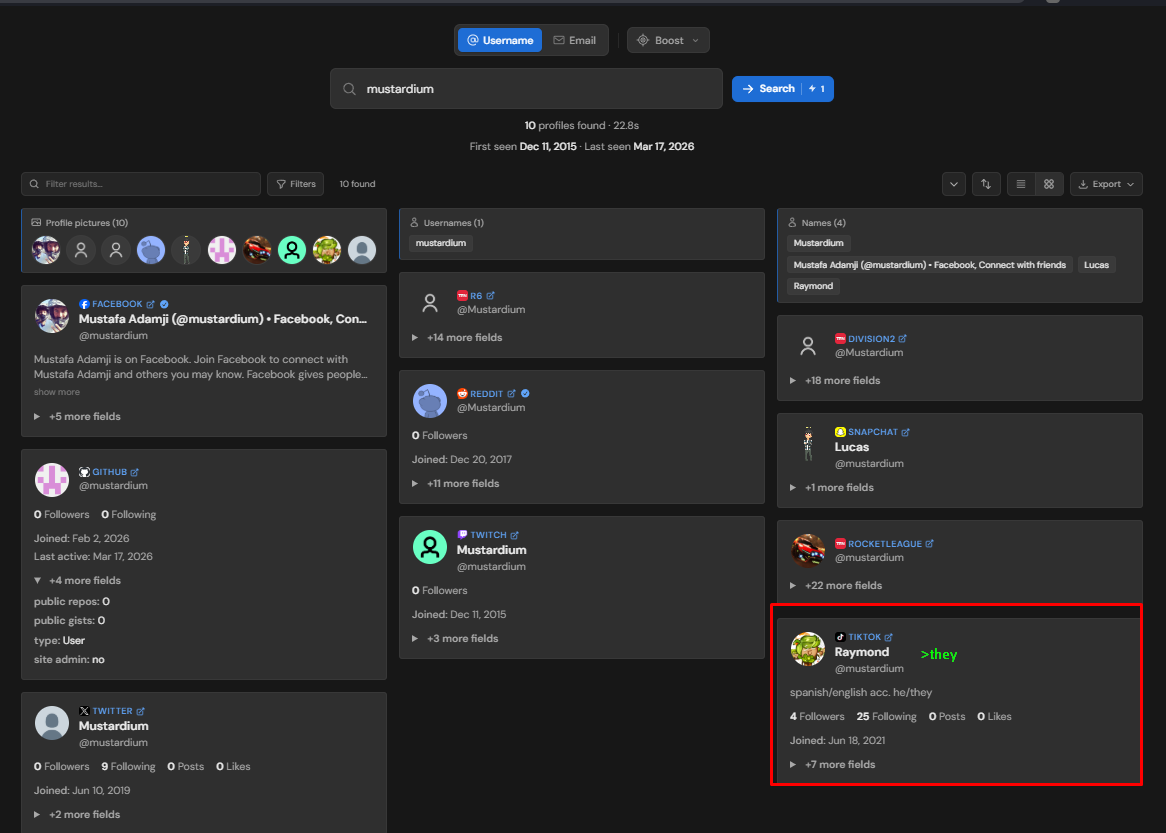Click the DIVISION2 platform link
This screenshot has width=1166, height=833.
(872, 338)
